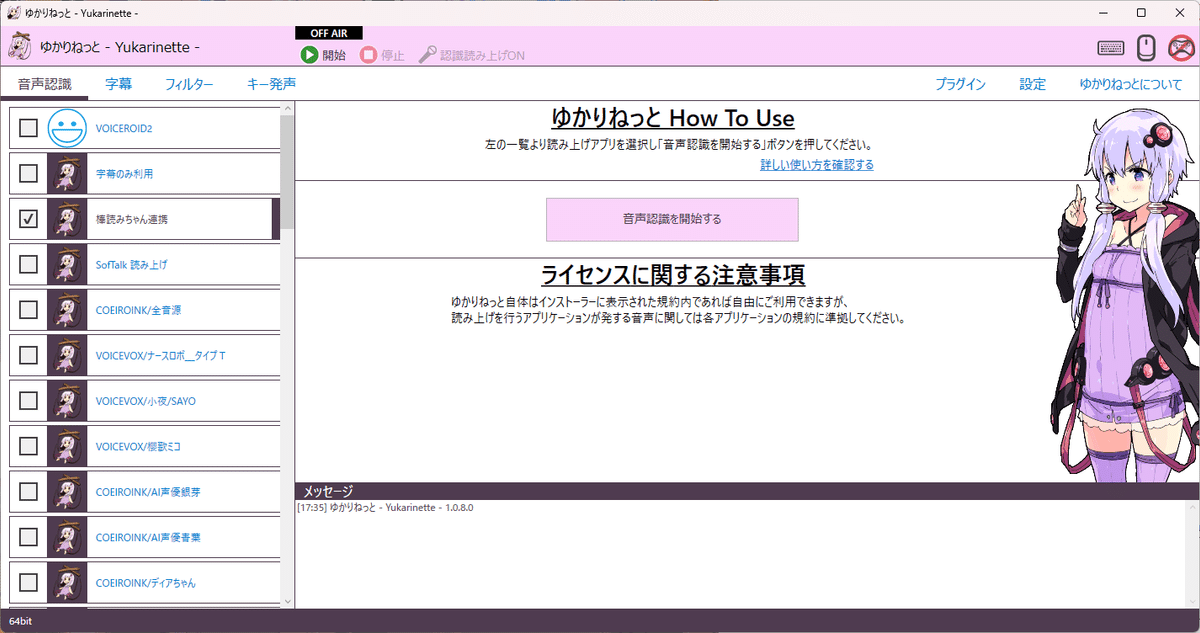1200x633 pixels.
Task: Select the 棒読みちゃん連携 list entry text
Action: [x=132, y=219]
